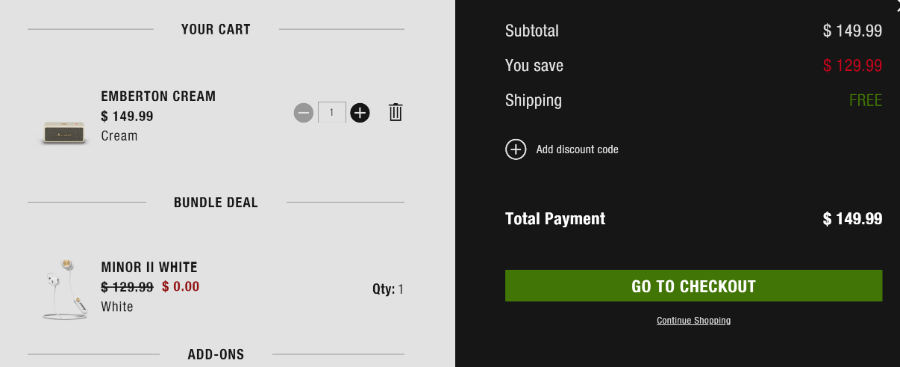This screenshot has height=367, width=900.
Task: Decrease Emberton Cream quantity with minus button
Action: pos(304,113)
